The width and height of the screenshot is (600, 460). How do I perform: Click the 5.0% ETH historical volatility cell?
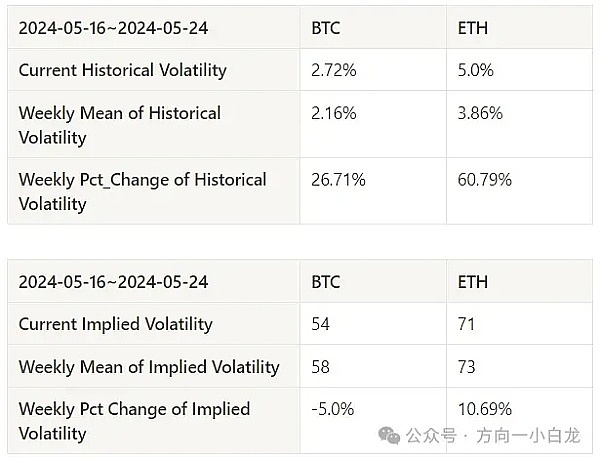477,70
